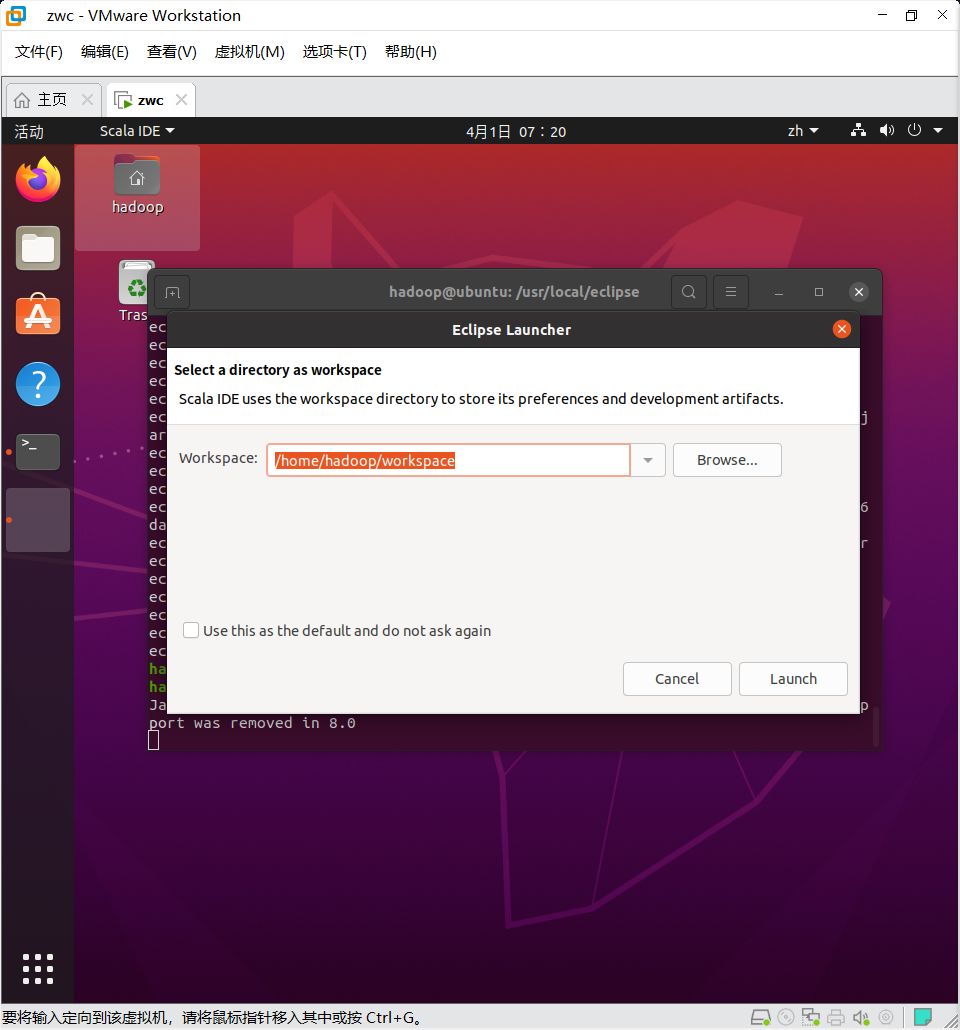
Task: Open the terminal hamburger menu
Action: (731, 292)
